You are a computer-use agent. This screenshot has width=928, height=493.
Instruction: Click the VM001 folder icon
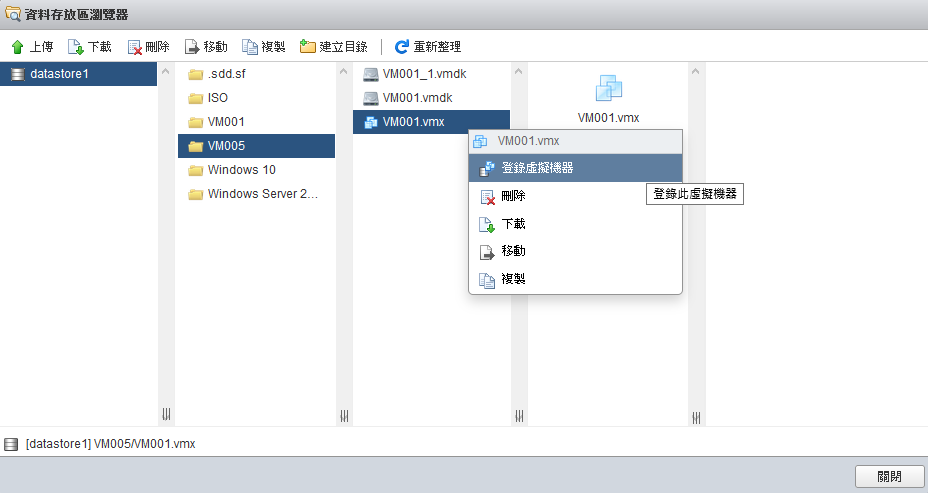(x=195, y=123)
